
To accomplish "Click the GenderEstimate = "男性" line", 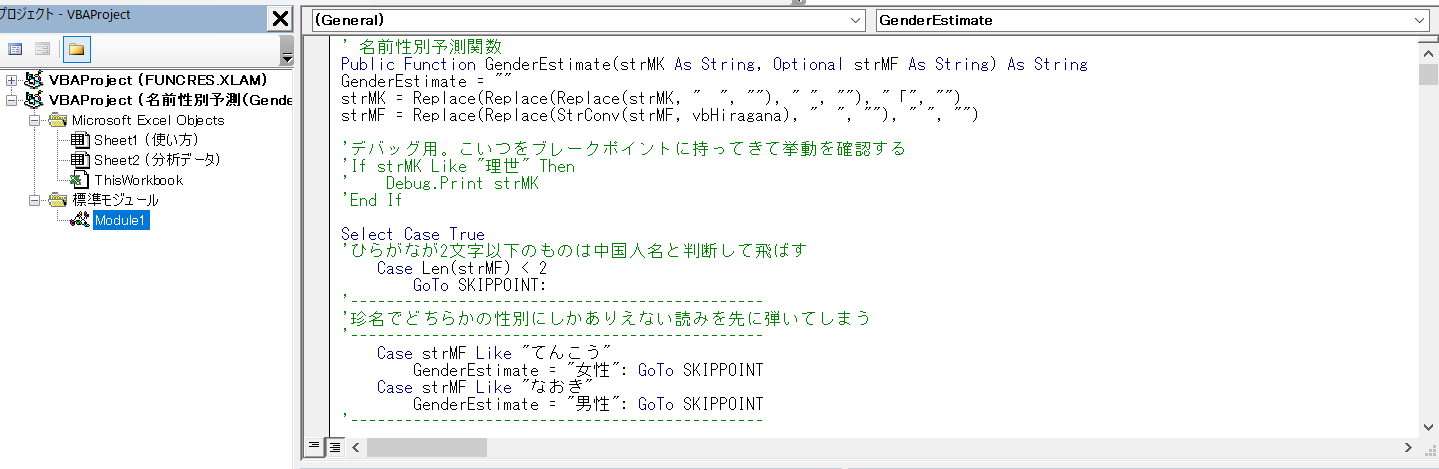I will coord(588,404).
